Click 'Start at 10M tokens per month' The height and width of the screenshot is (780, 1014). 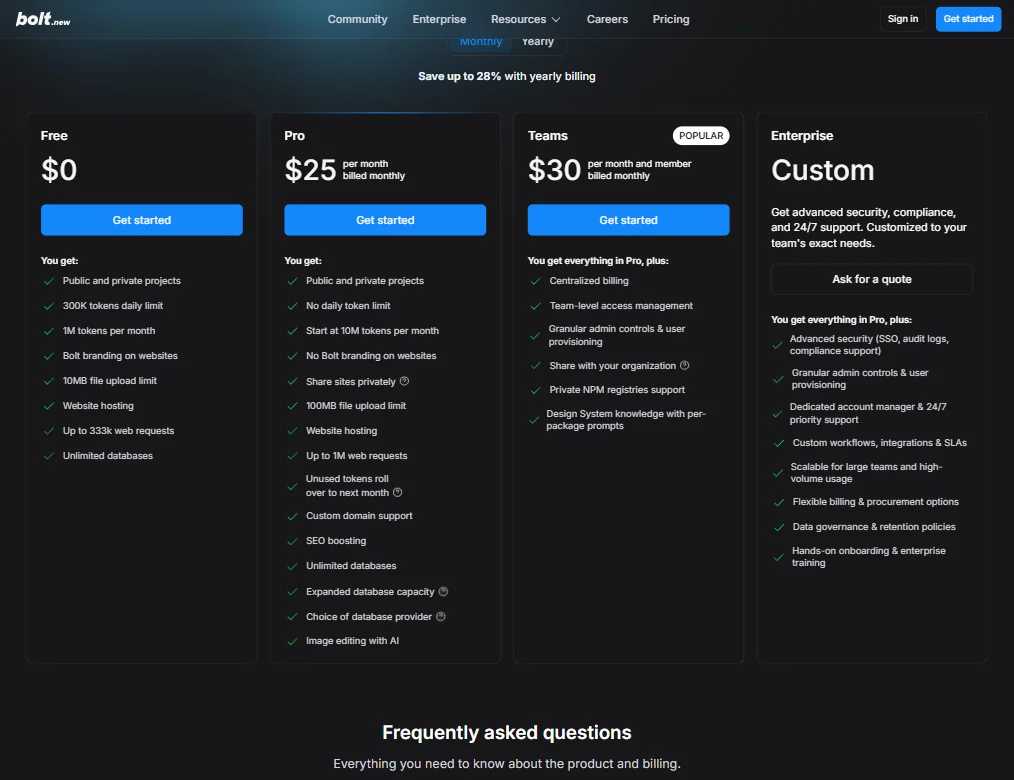[x=372, y=330]
